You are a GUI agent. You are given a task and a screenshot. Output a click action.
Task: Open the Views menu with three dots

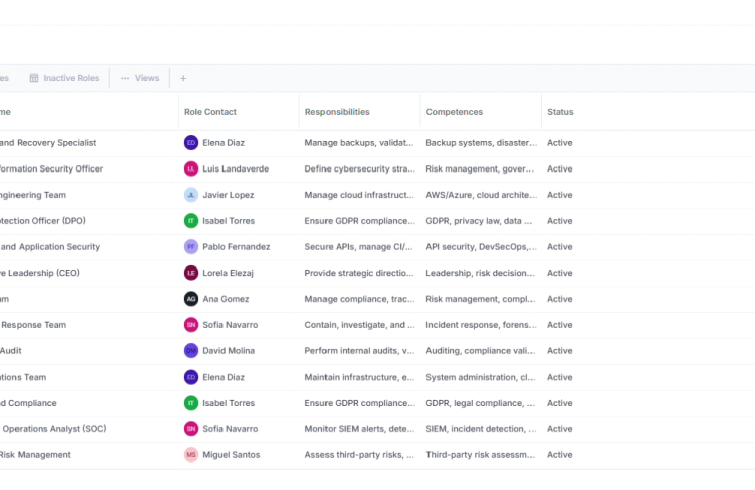tap(140, 78)
